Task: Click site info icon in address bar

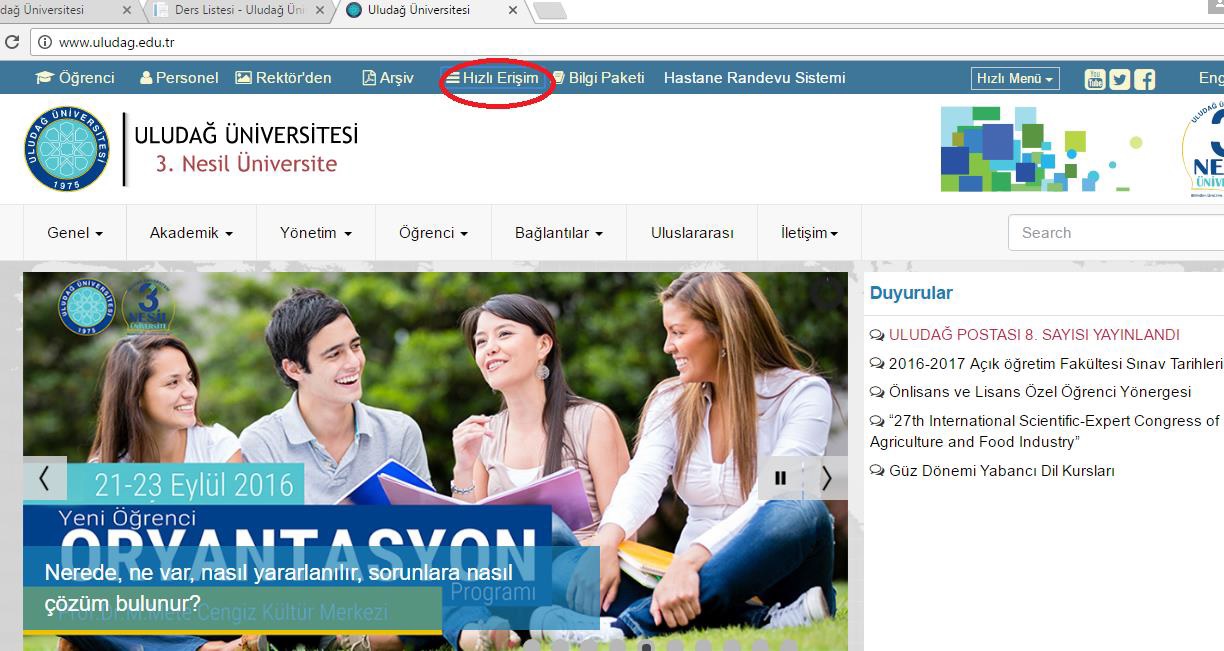Action: 44,43
